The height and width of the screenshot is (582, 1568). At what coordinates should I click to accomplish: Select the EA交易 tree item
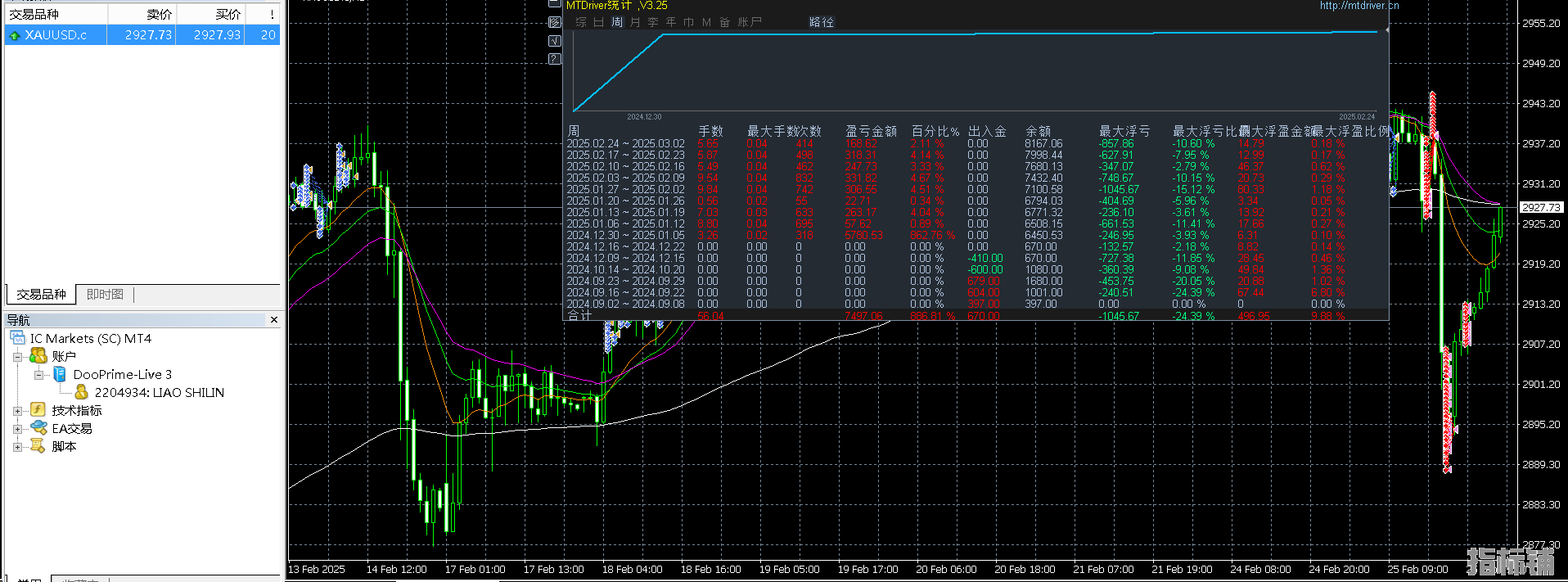pos(72,428)
